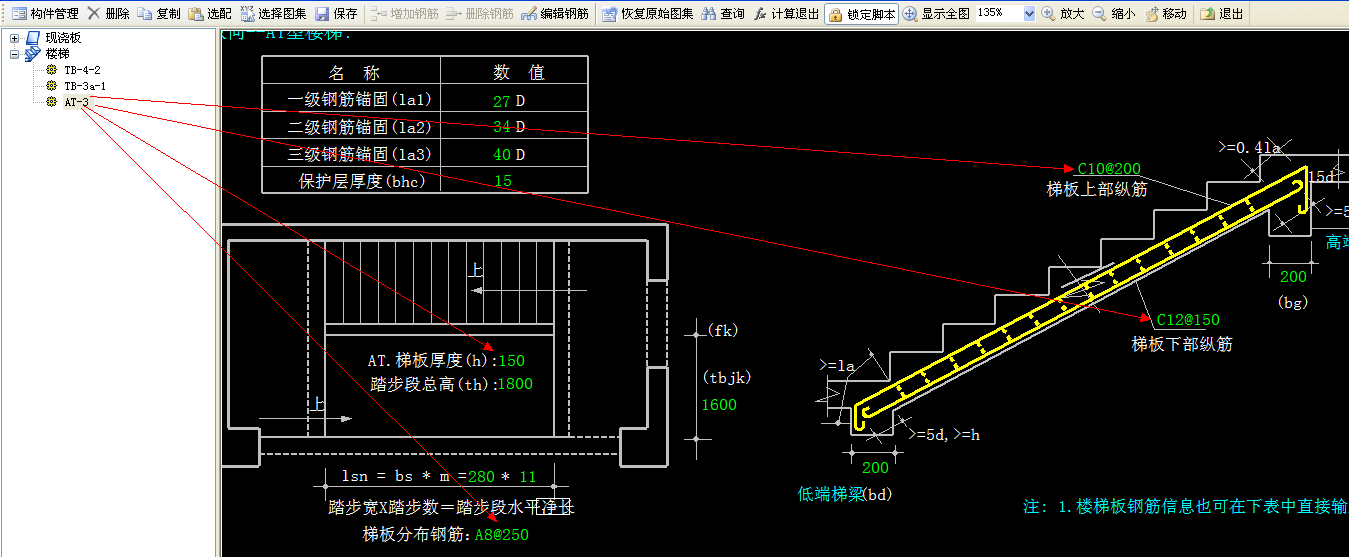Click the 梯板下部纵筋 label
This screenshot has width=1349, height=557.
pyautogui.click(x=1182, y=344)
